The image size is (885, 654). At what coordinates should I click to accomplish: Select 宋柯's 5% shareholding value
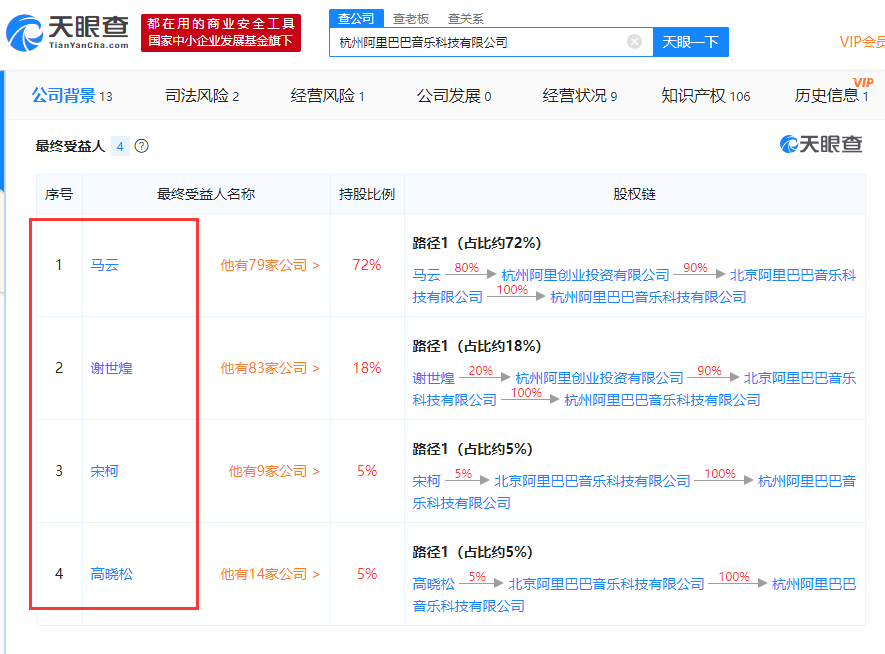click(367, 471)
